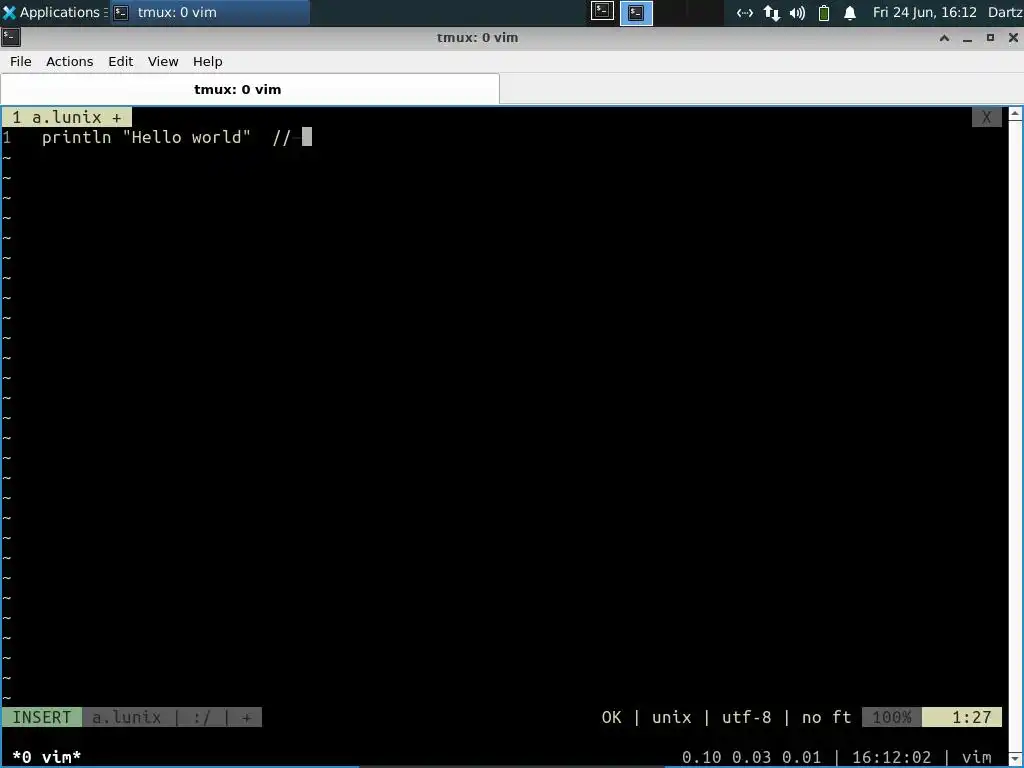Click the INSERT mode indicator
Viewport: 1024px width, 768px height.
pyautogui.click(x=42, y=717)
